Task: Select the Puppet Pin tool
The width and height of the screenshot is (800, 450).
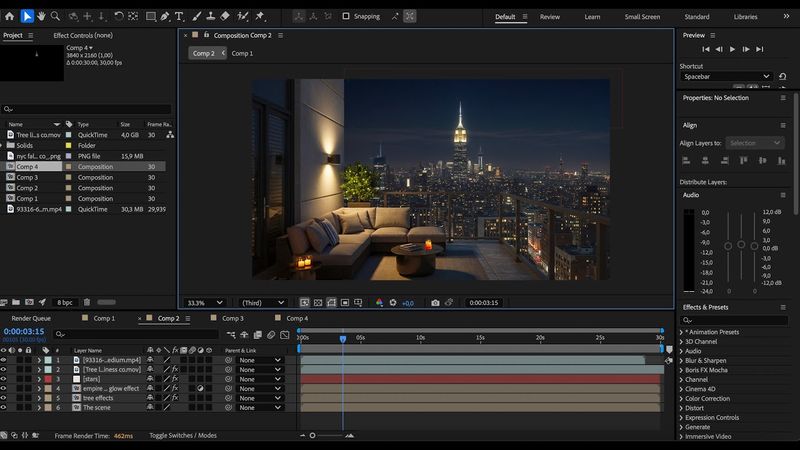Action: 260,16
